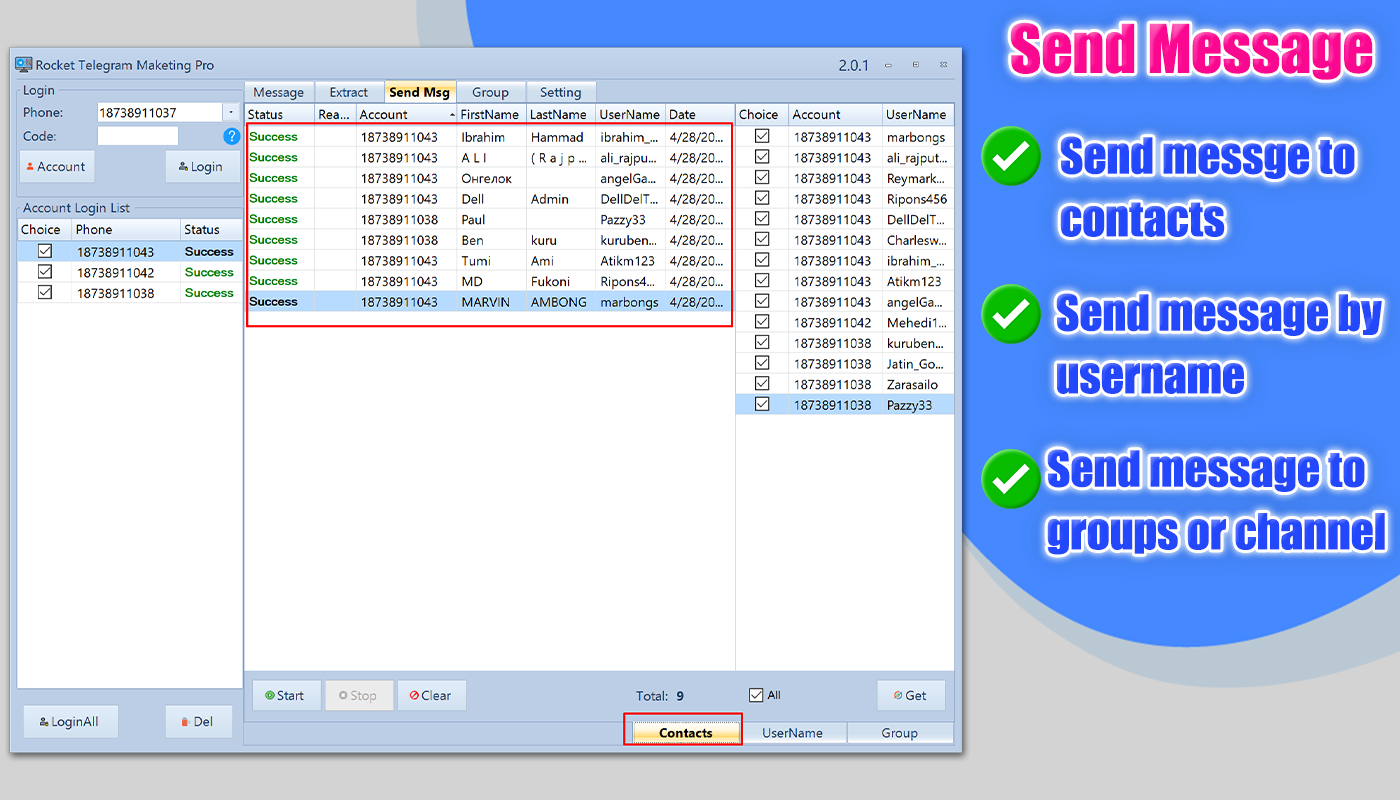Click the Account column sort arrow
Image resolution: width=1400 pixels, height=800 pixels.
pyautogui.click(x=452, y=114)
